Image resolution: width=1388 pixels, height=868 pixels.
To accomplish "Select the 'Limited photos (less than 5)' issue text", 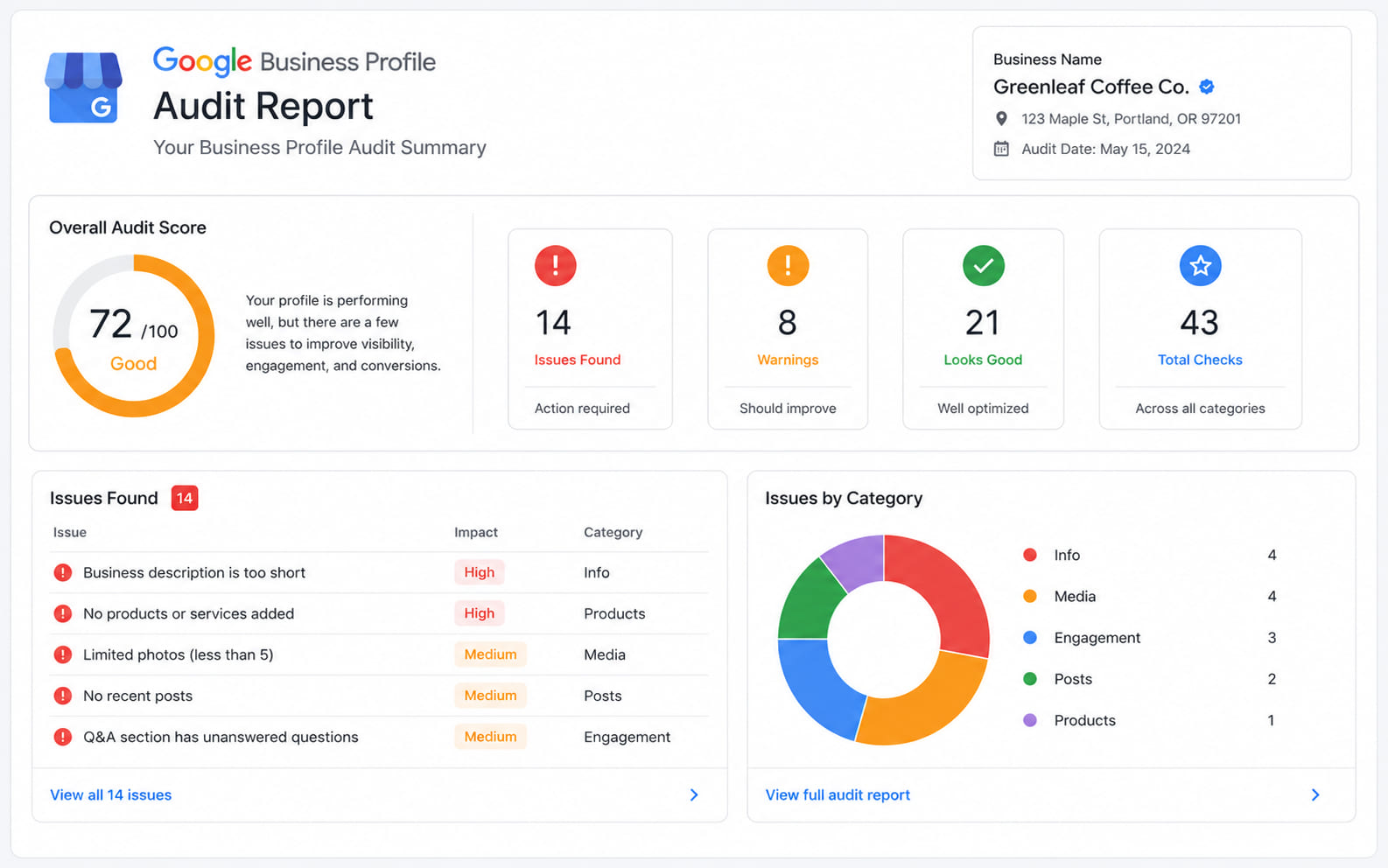I will coord(179,654).
